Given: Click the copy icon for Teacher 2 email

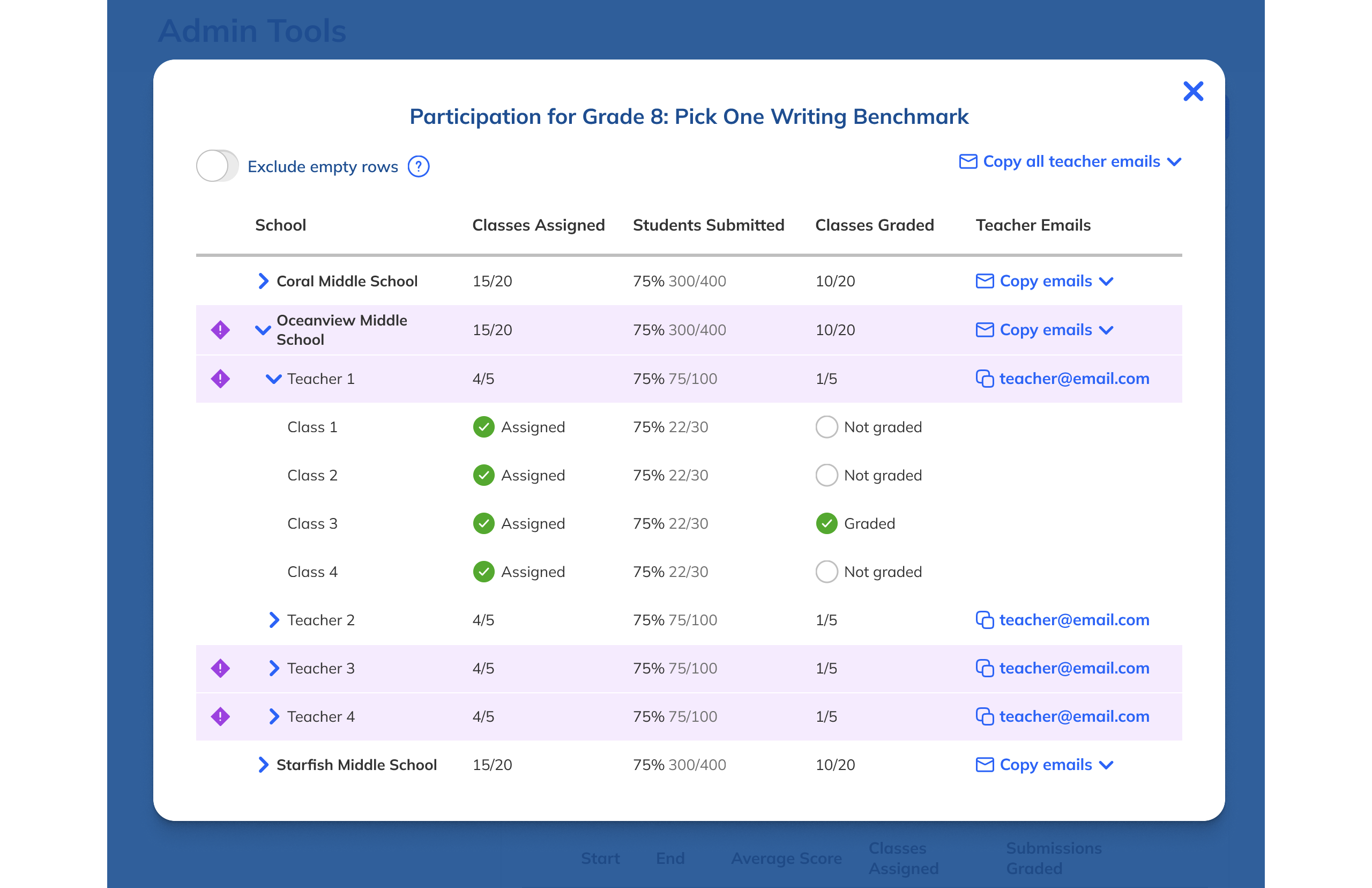Looking at the screenshot, I should [x=984, y=620].
